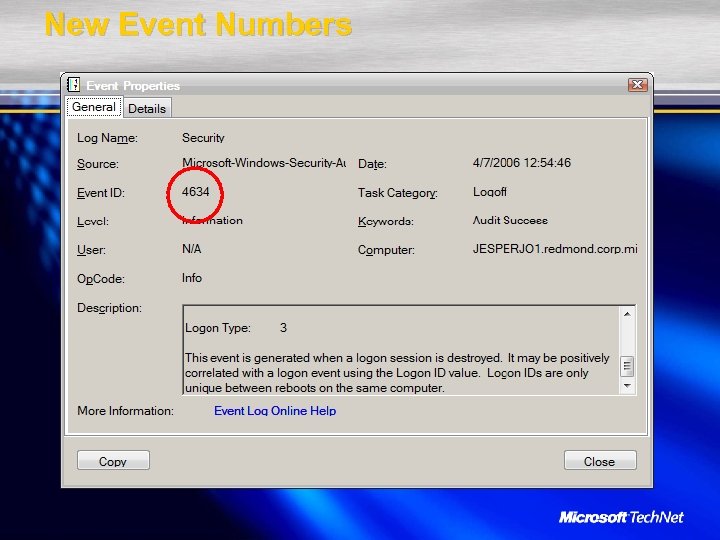Click the OpCode label
The width and height of the screenshot is (720, 540).
click(101, 279)
